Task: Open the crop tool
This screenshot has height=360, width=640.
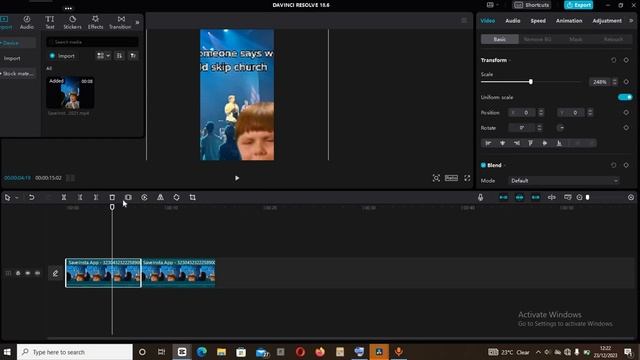Action: click(193, 198)
